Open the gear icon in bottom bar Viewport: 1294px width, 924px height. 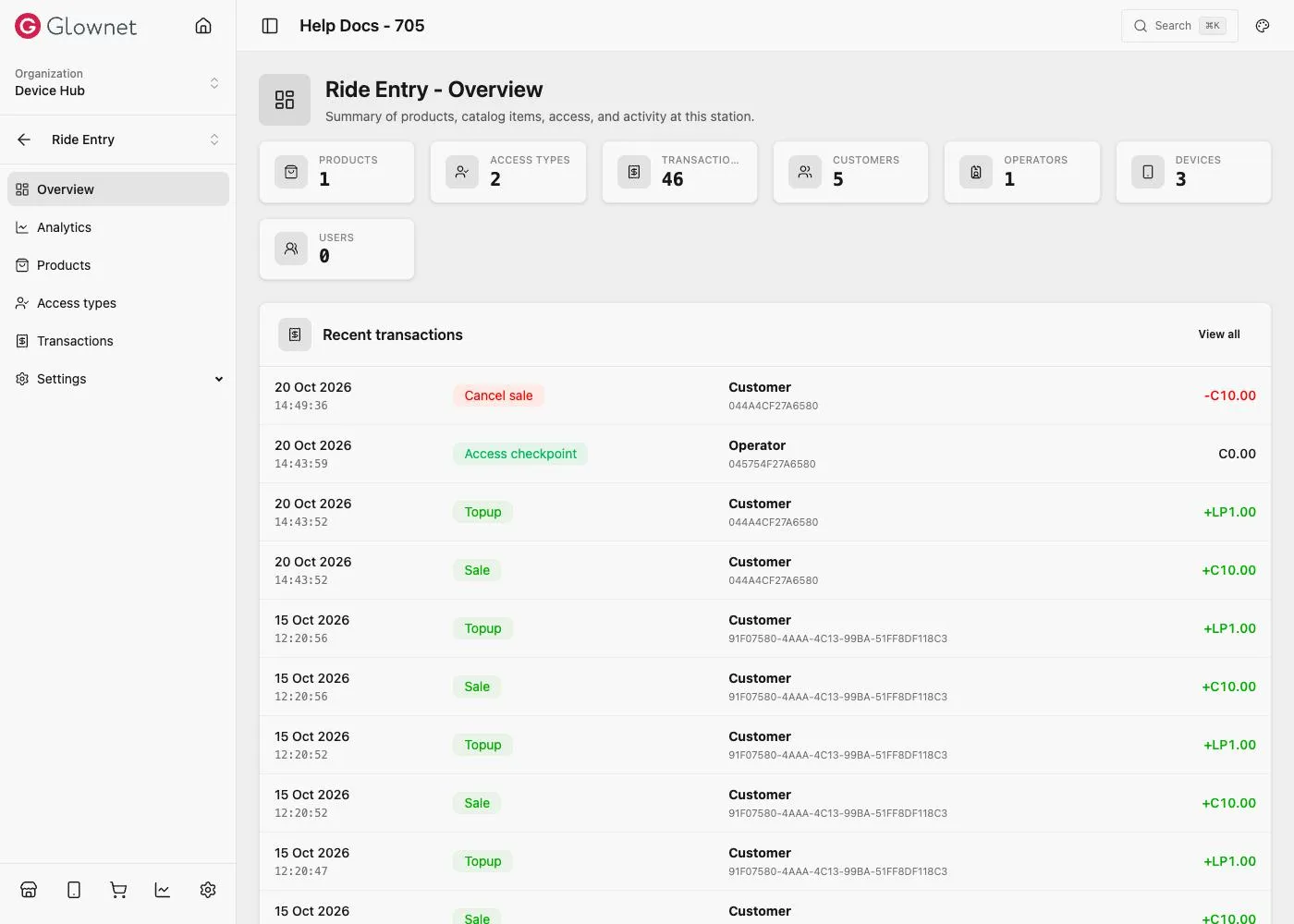(x=208, y=890)
